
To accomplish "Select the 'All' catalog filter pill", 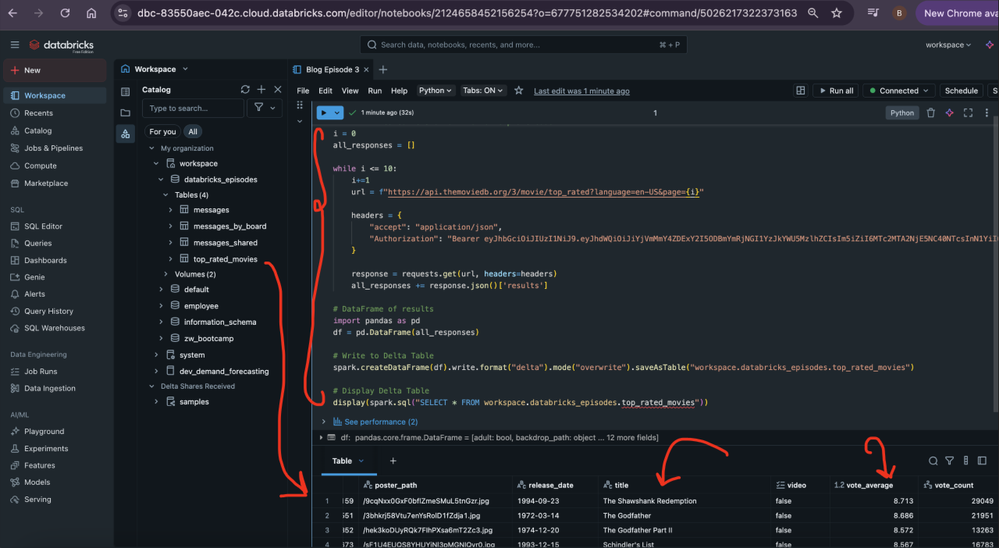I will (192, 132).
